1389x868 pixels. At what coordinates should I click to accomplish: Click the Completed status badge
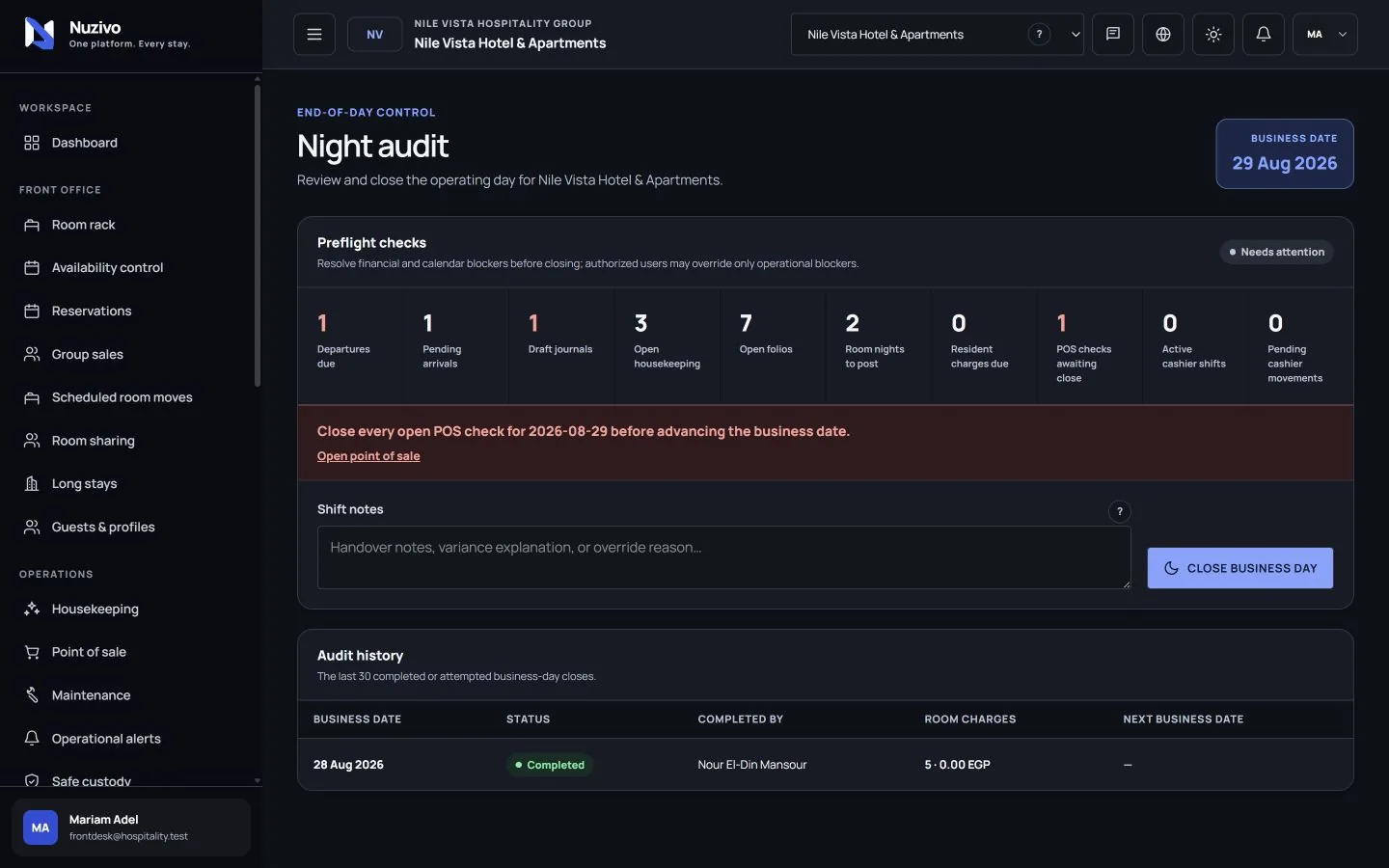point(550,765)
